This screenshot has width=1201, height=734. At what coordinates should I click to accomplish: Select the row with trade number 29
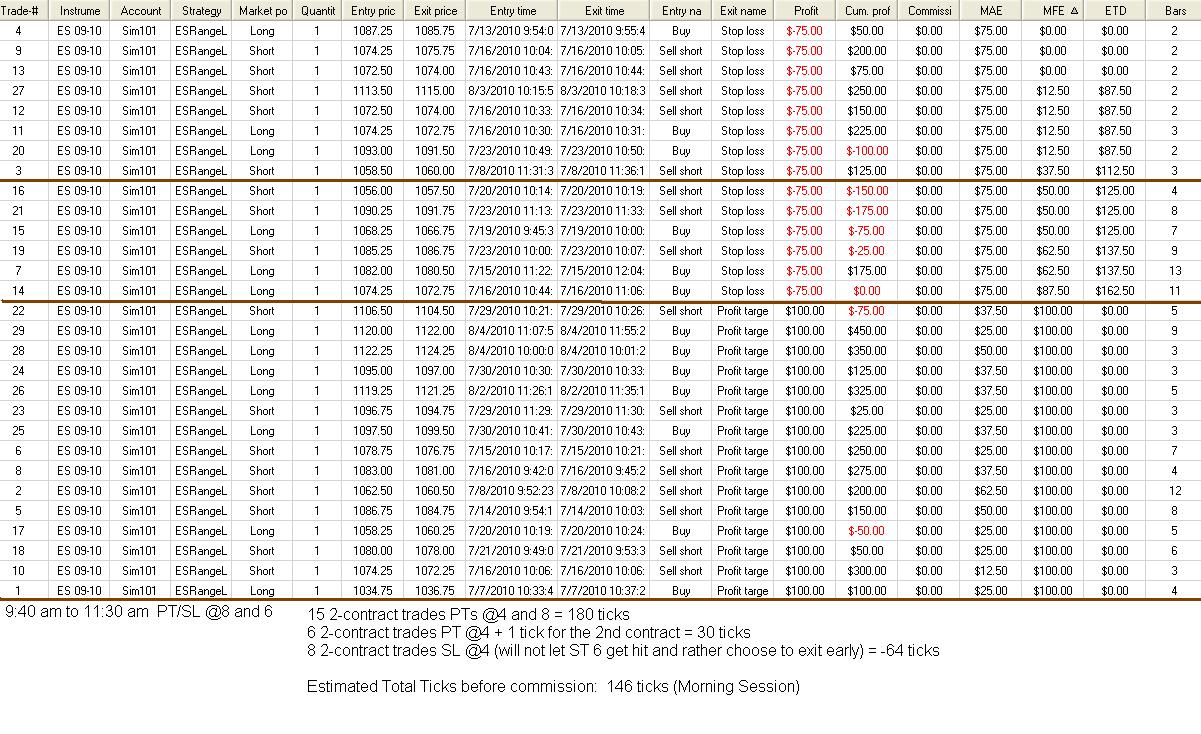click(600, 331)
